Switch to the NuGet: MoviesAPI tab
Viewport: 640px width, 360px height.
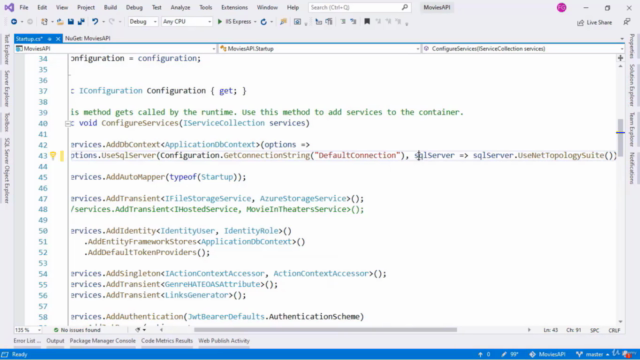tap(87, 38)
